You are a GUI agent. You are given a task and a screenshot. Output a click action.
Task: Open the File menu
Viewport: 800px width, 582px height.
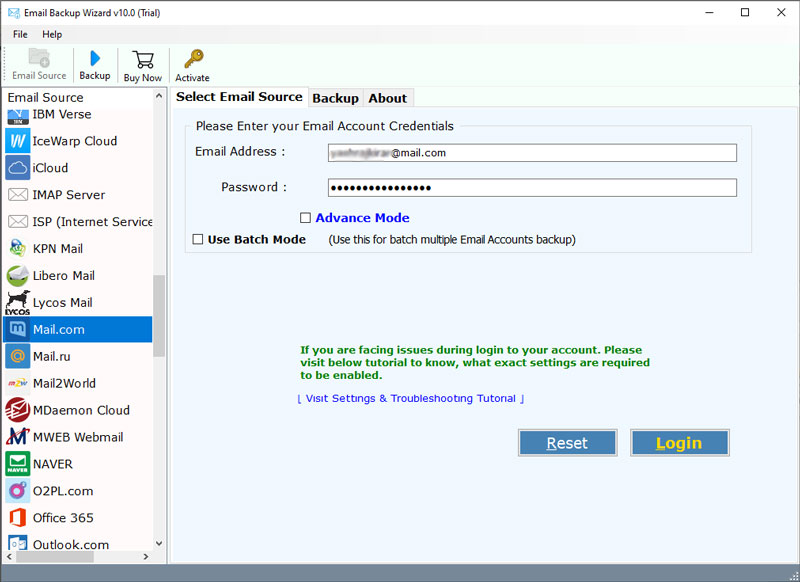tap(20, 34)
